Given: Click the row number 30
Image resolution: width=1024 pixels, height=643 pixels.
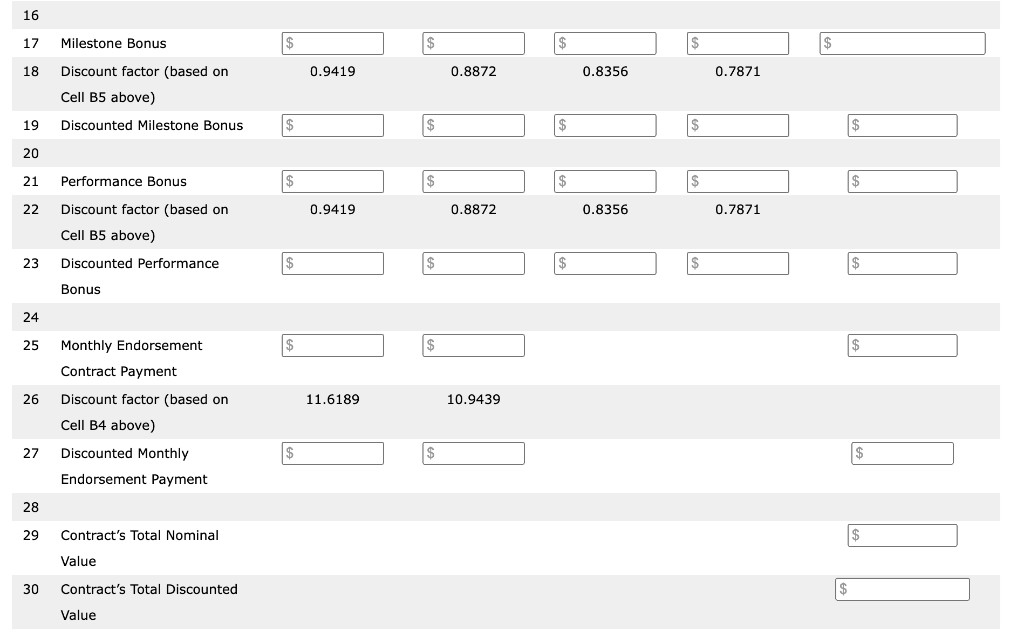Looking at the screenshot, I should (x=31, y=589).
